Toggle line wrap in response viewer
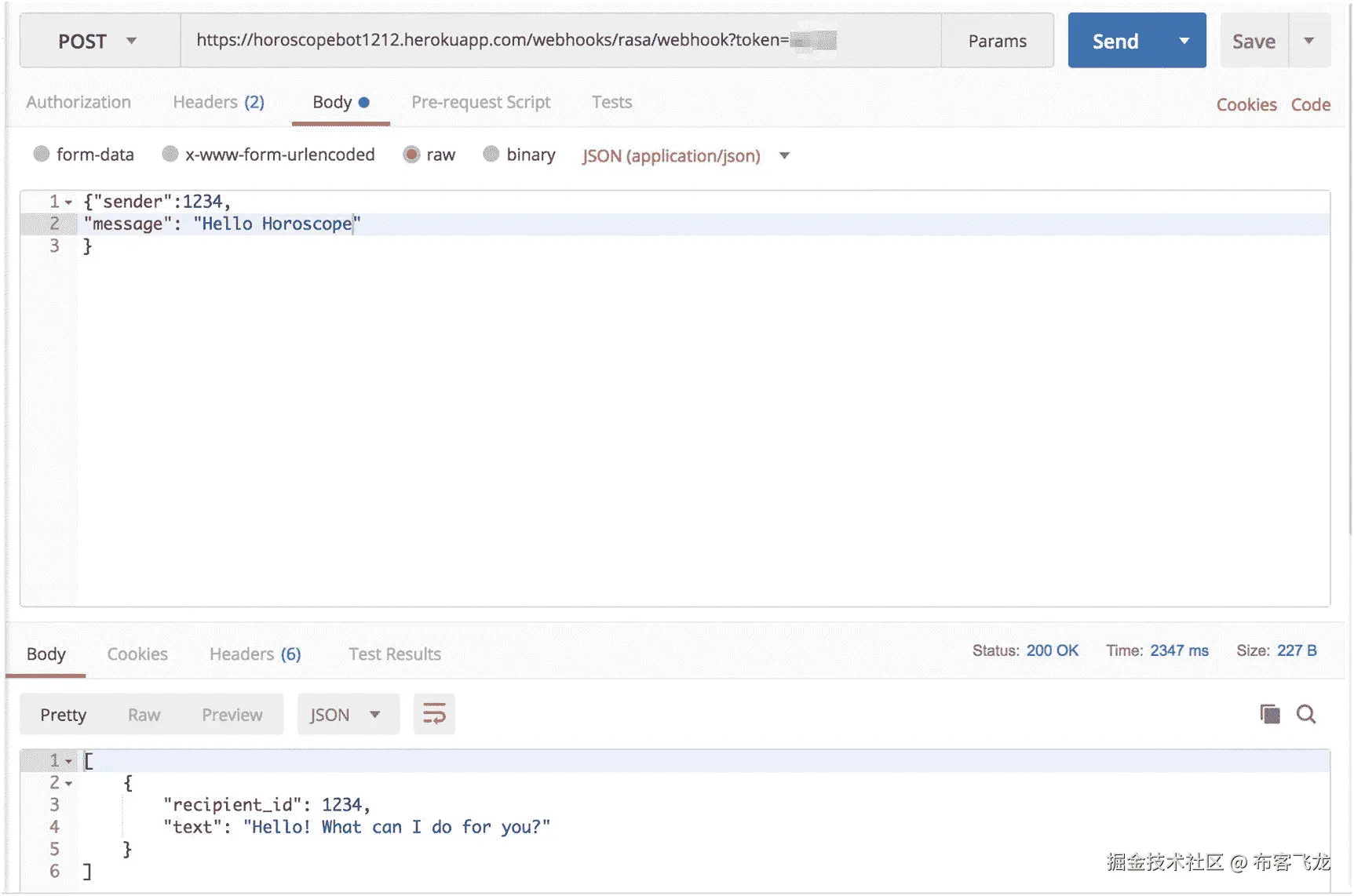The width and height of the screenshot is (1354, 896). coord(434,714)
